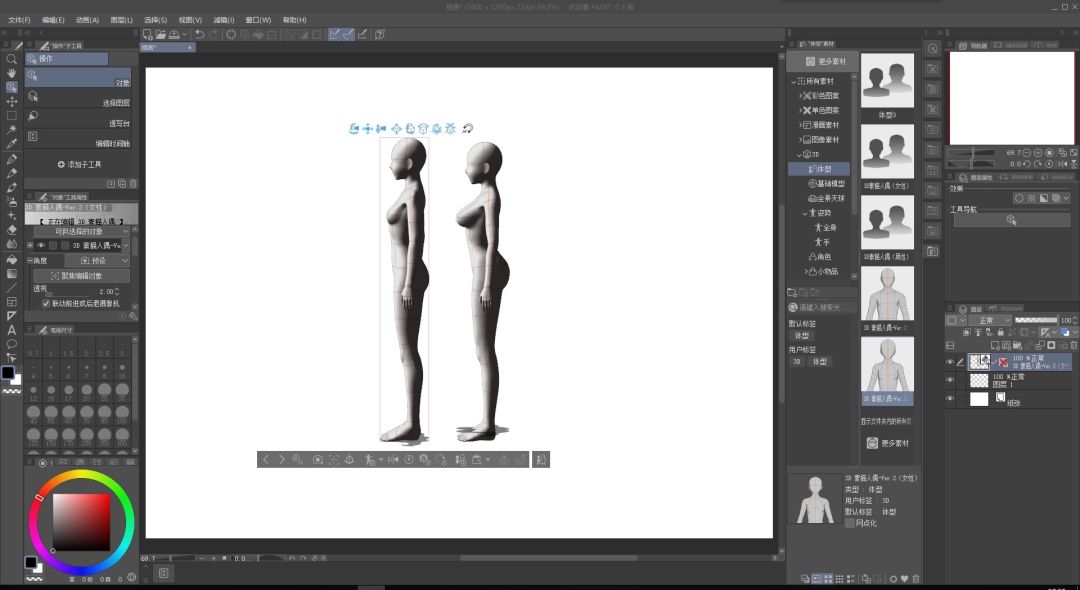
Task: Open the 图层(L) menu
Action: click(x=122, y=20)
